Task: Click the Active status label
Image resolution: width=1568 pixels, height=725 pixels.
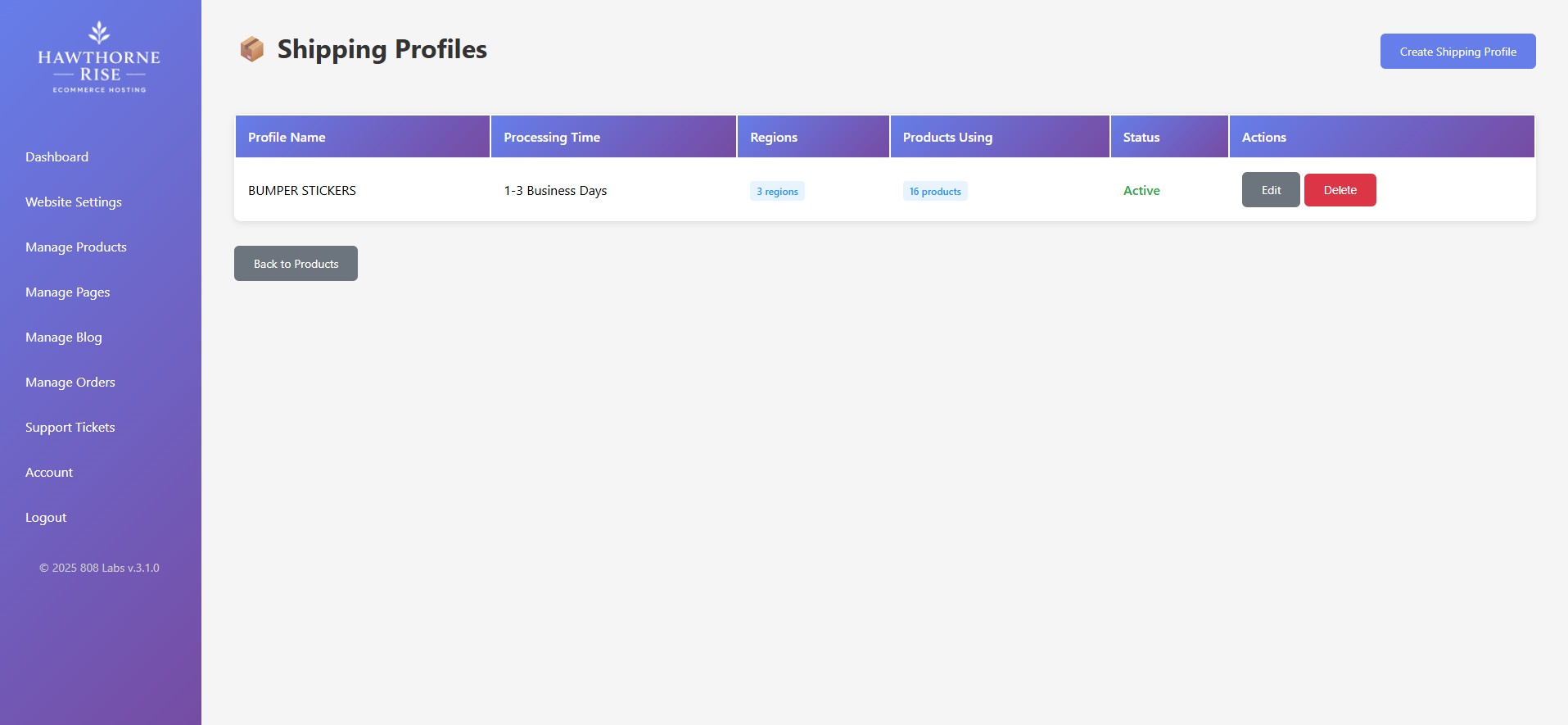Action: tap(1141, 190)
